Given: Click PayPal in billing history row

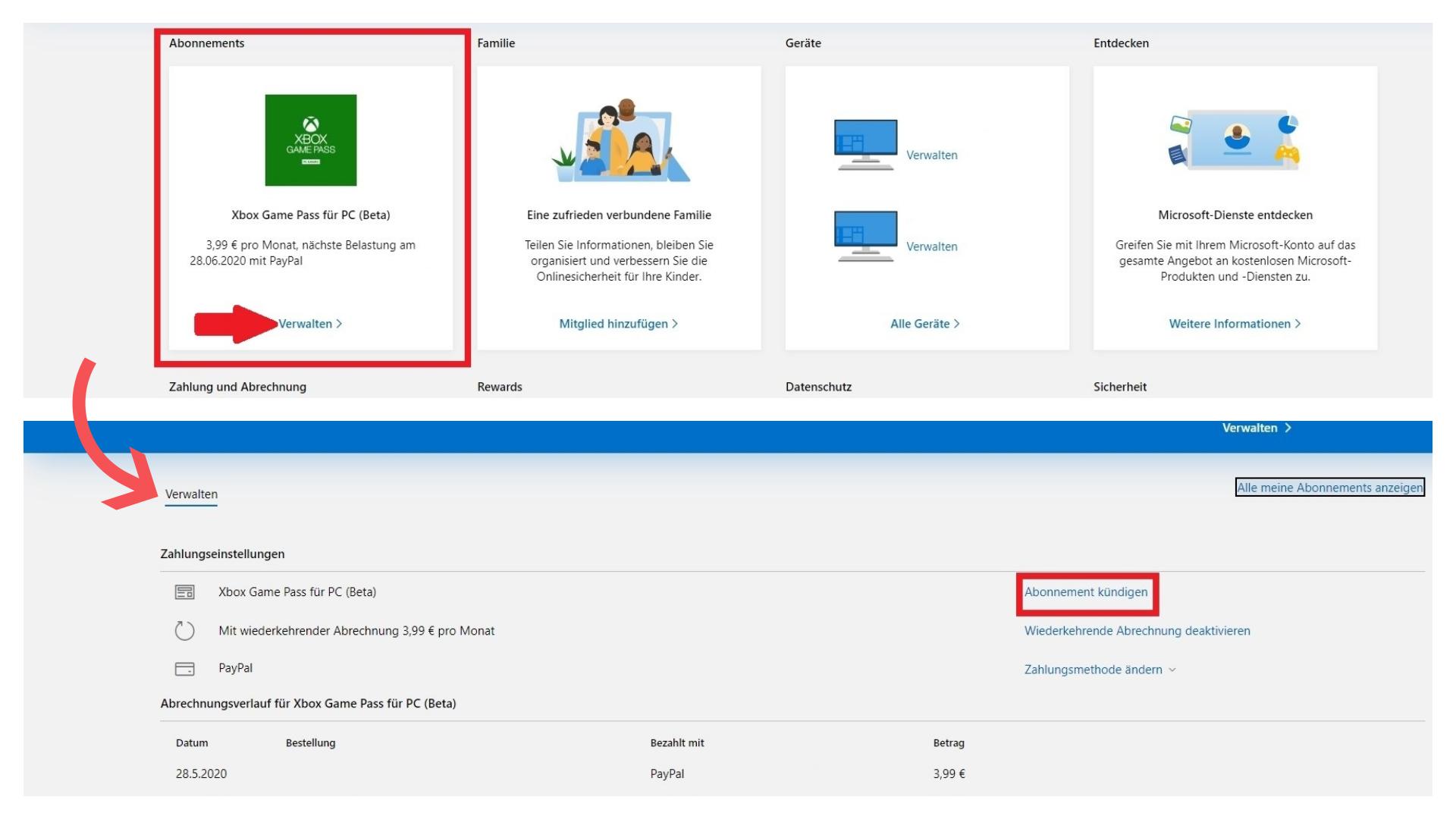Looking at the screenshot, I should coord(667,774).
